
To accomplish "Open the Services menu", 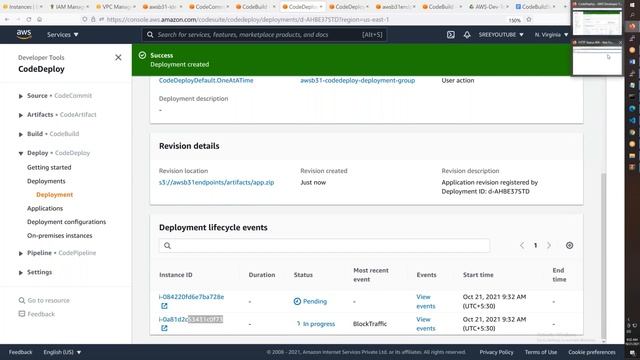I will click(62, 35).
